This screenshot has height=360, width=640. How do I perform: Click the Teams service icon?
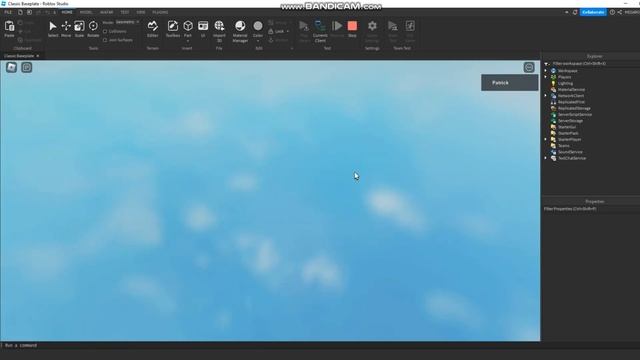553,146
